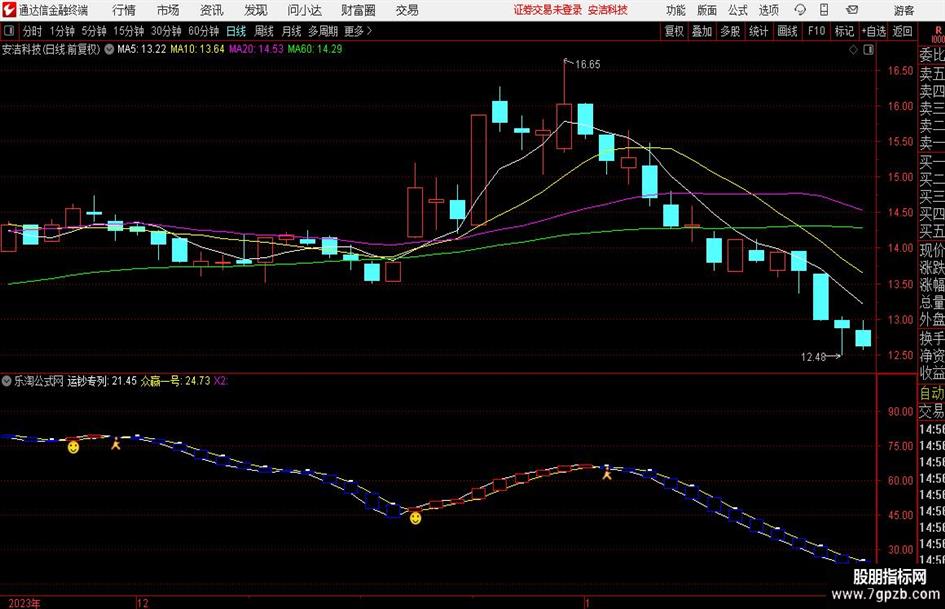Viewport: 945px width, 609px height.
Task: Click the first yellow smiley marker near 75.00
Action: pyautogui.click(x=73, y=447)
